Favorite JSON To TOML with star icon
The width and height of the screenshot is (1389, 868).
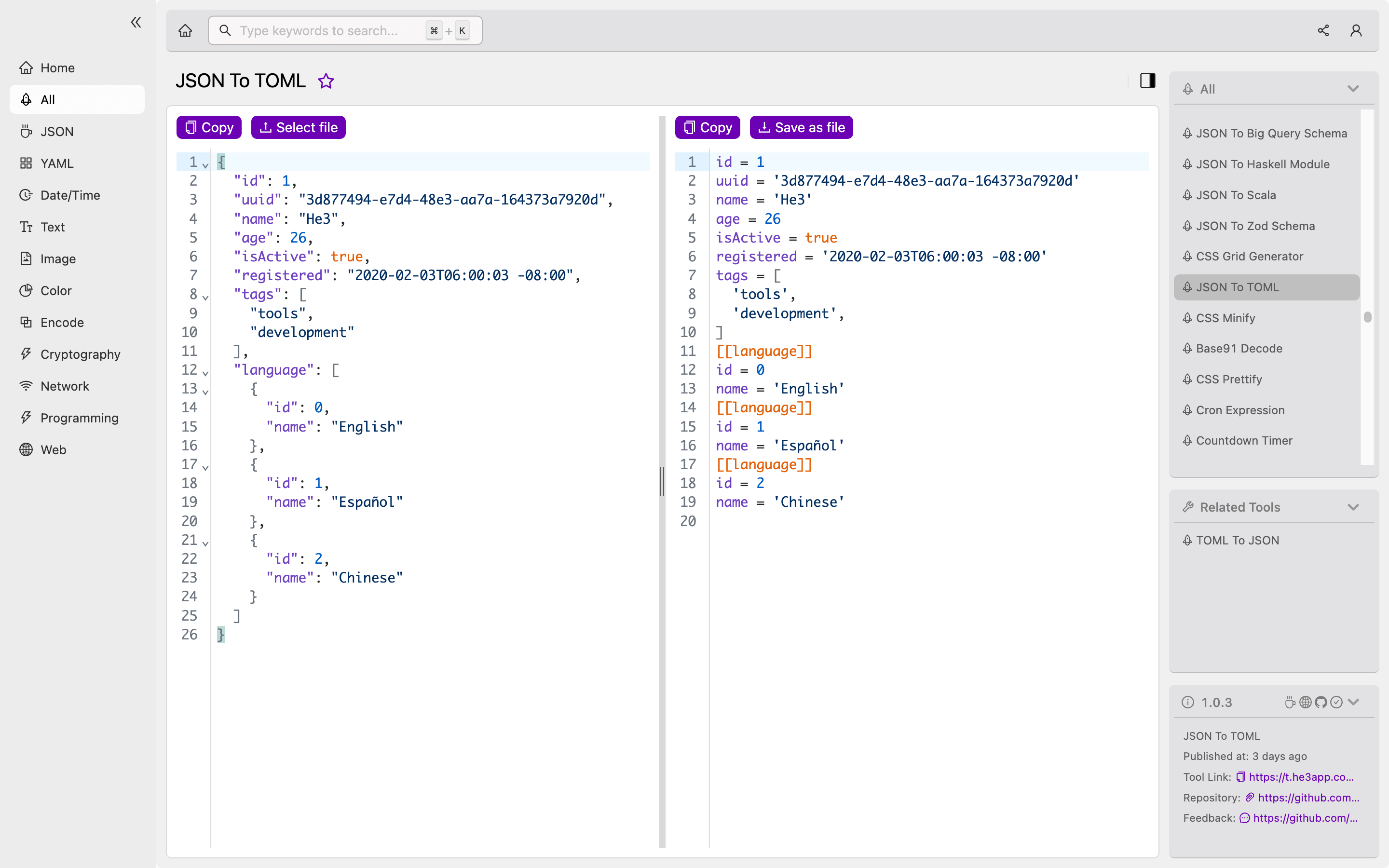click(x=326, y=81)
